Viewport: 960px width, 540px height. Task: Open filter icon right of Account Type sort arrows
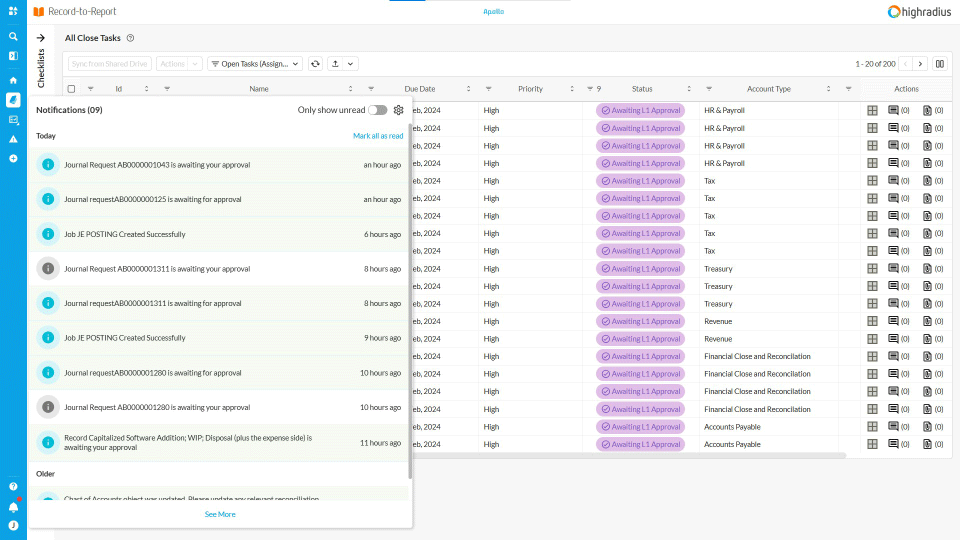click(x=849, y=89)
